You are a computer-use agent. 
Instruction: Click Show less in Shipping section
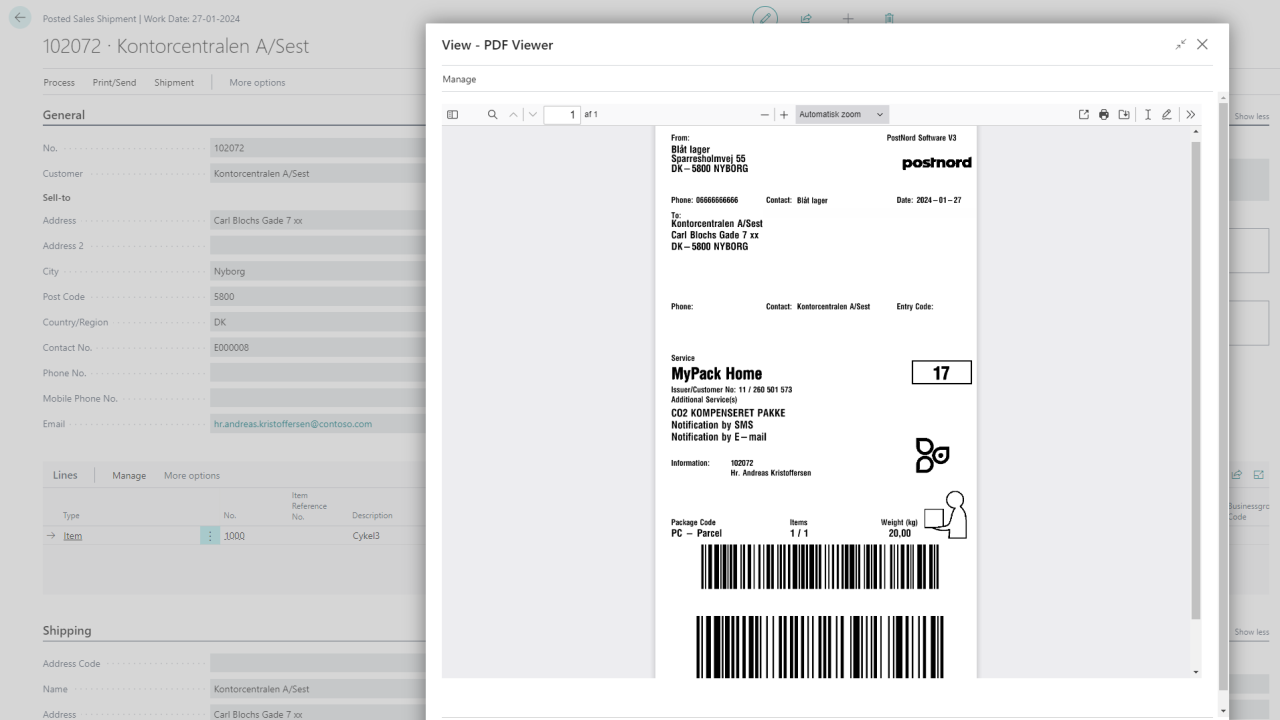1251,632
